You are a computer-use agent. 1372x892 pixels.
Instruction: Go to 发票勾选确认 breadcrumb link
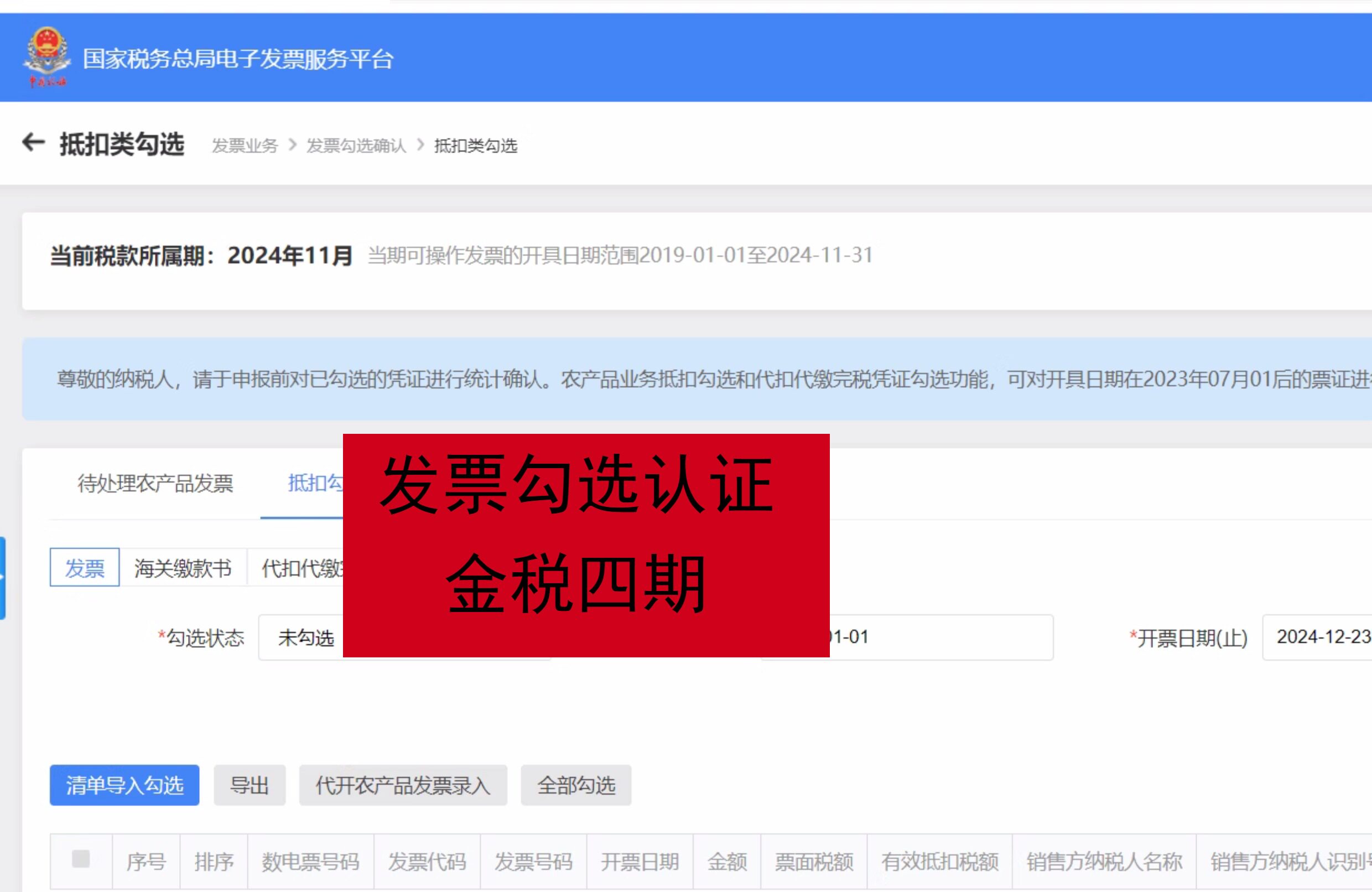pyautogui.click(x=356, y=146)
